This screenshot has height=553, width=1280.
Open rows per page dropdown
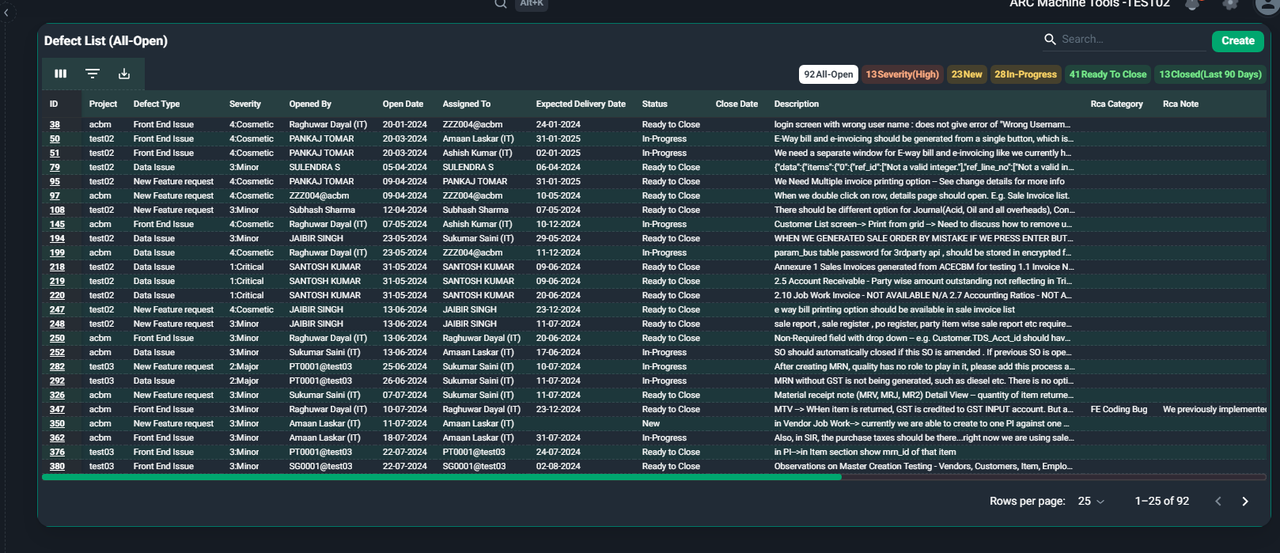click(x=1091, y=501)
